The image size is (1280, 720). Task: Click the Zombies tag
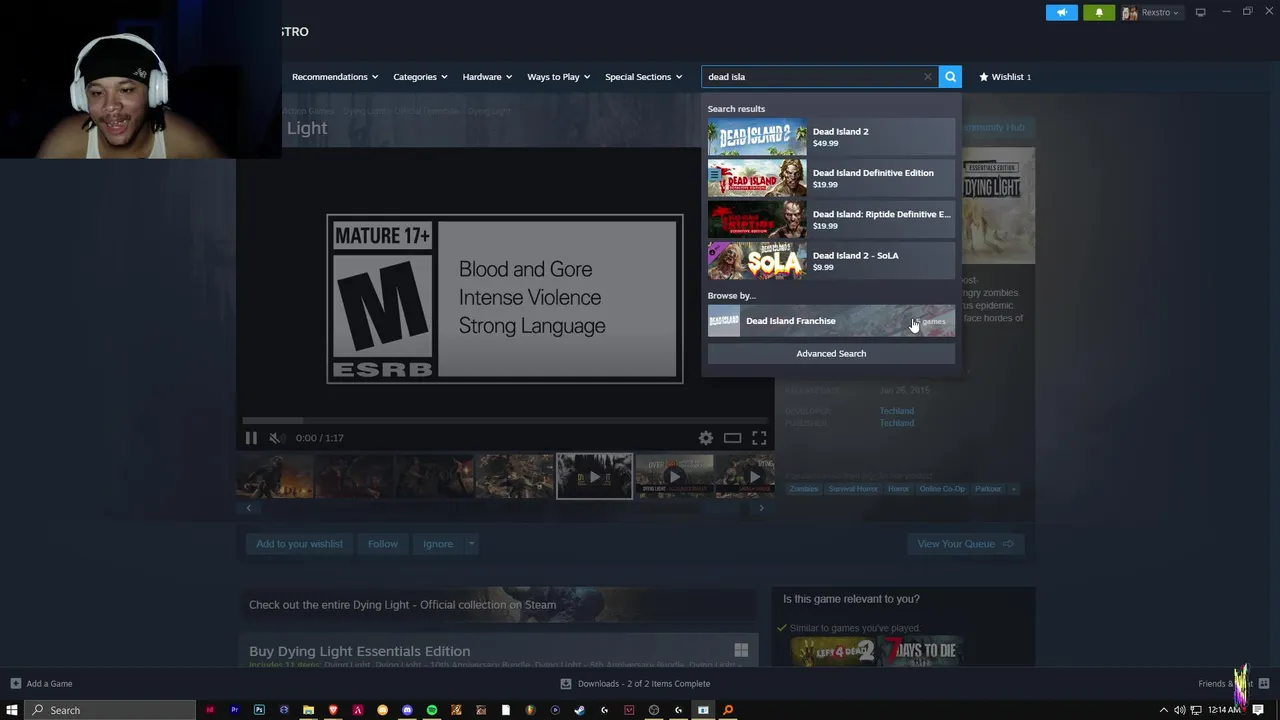(803, 489)
